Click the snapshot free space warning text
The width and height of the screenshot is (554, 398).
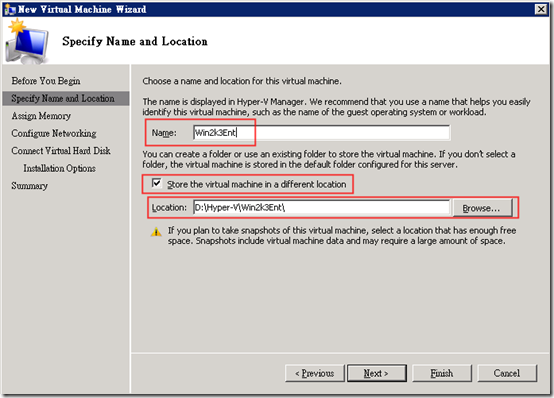(342, 235)
